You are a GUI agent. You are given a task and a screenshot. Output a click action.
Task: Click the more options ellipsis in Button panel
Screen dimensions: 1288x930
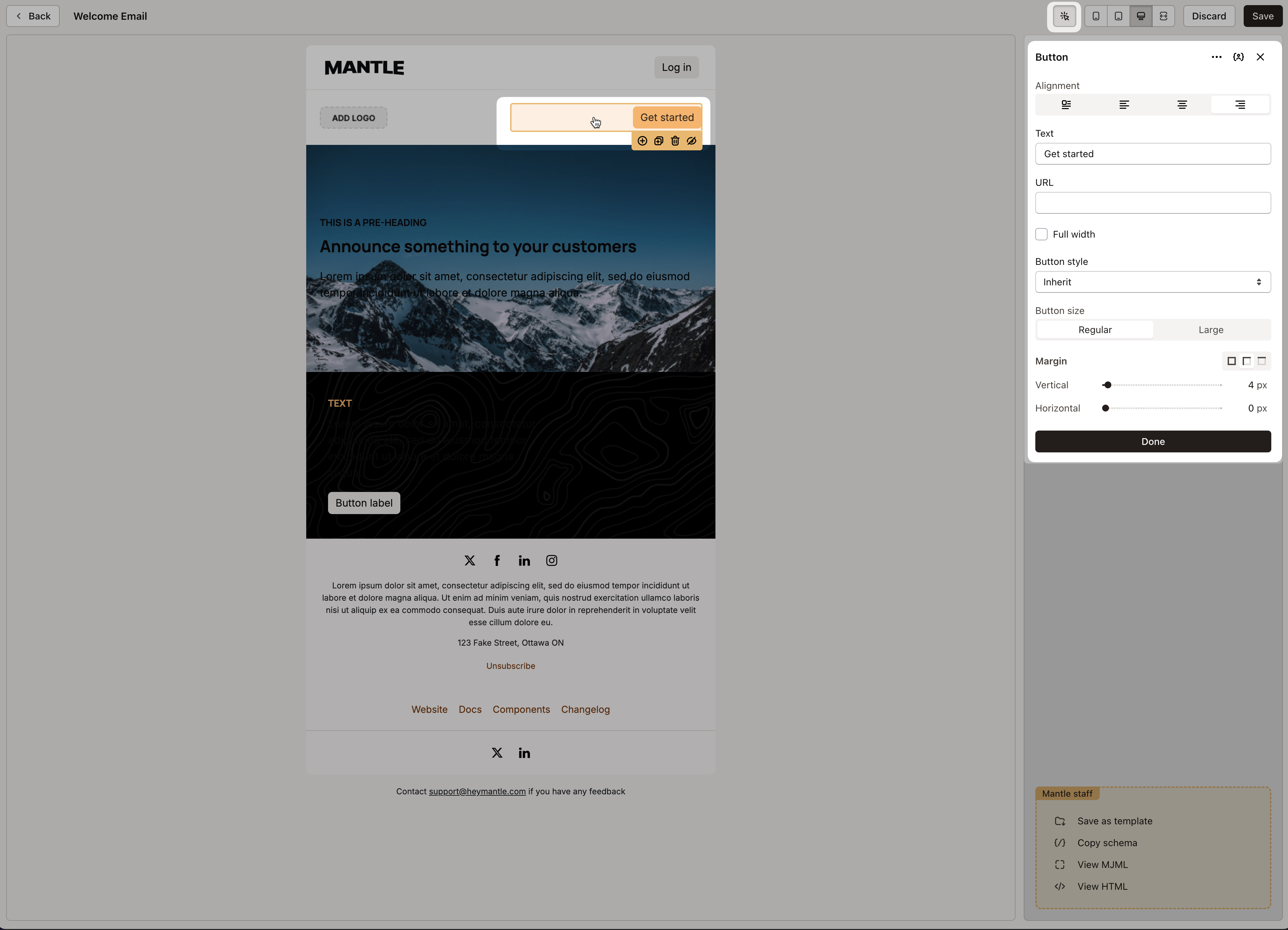tap(1216, 57)
